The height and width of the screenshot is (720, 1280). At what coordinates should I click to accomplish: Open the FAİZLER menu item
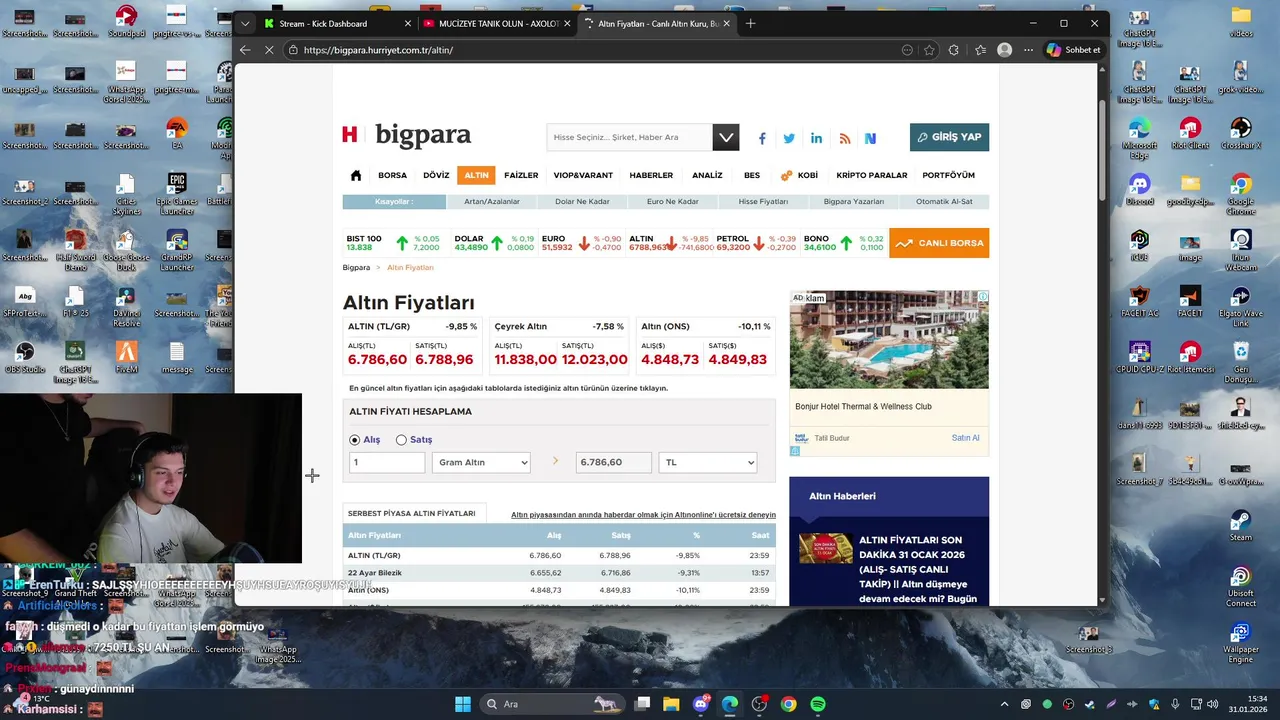[x=521, y=175]
